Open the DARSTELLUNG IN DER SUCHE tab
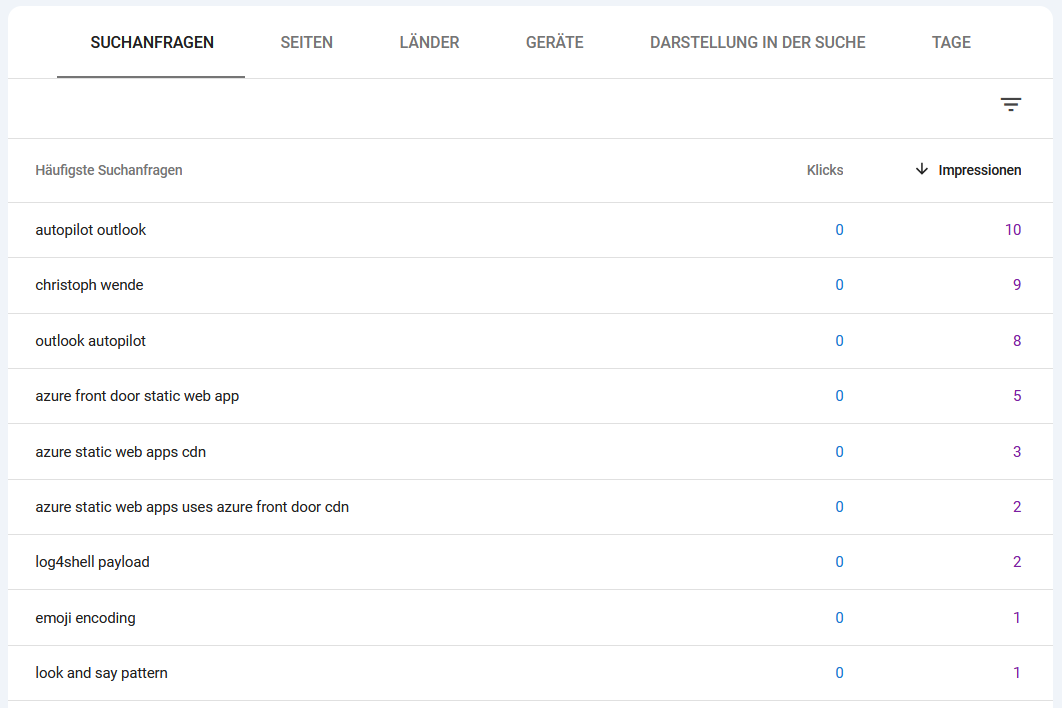The image size is (1062, 708). point(757,42)
